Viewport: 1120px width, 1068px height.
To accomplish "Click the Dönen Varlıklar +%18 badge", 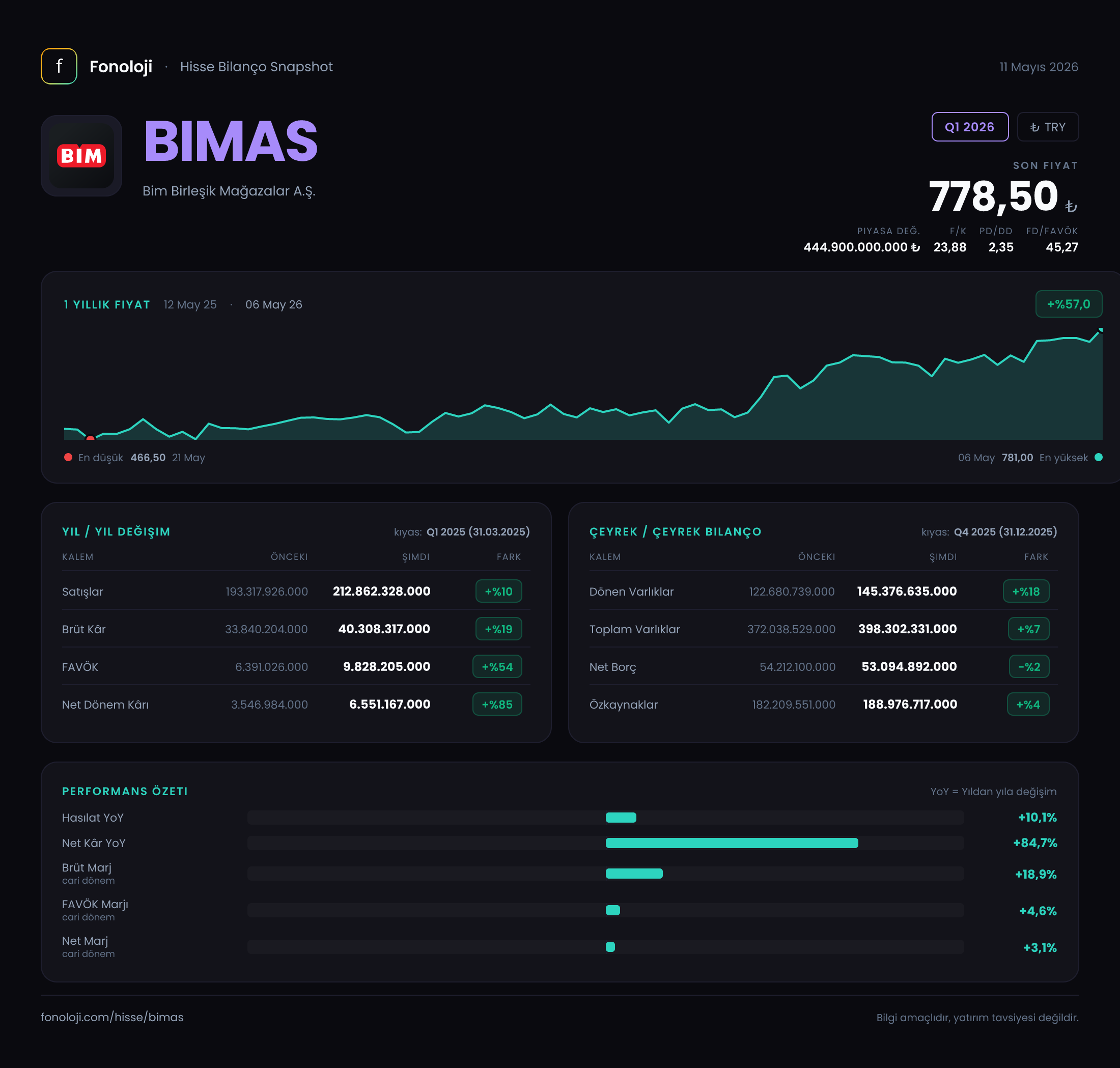I will point(1026,591).
